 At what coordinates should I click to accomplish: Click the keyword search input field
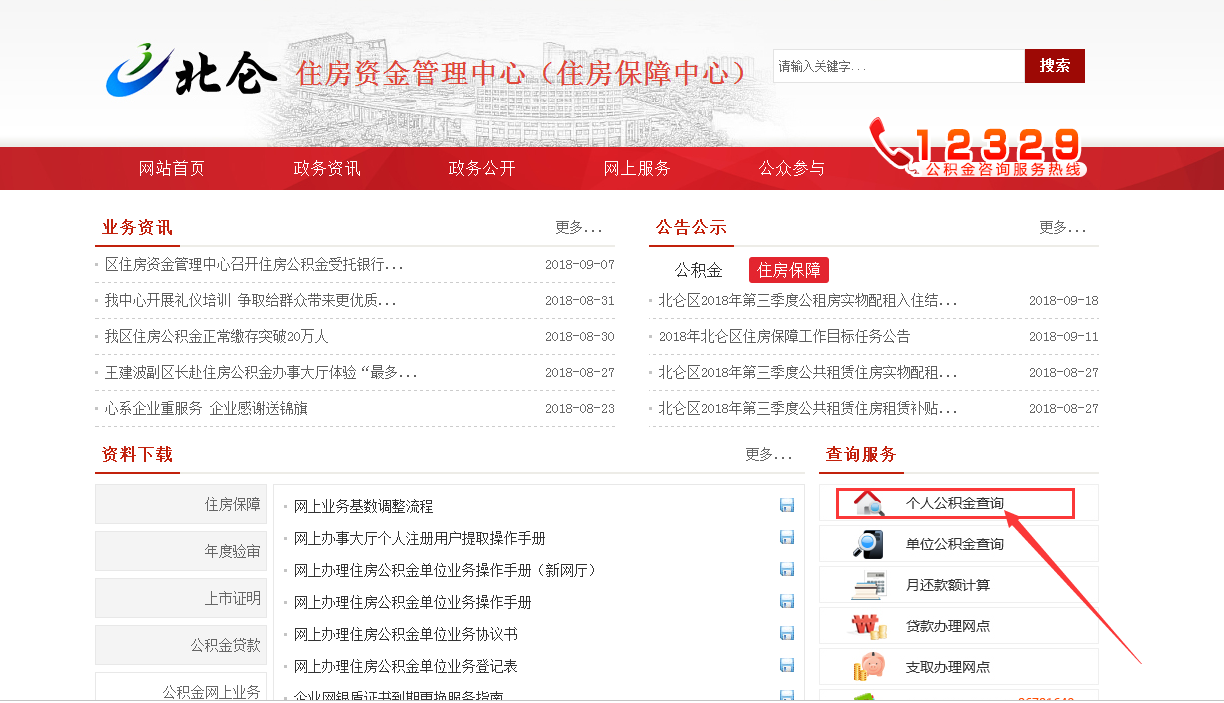897,66
